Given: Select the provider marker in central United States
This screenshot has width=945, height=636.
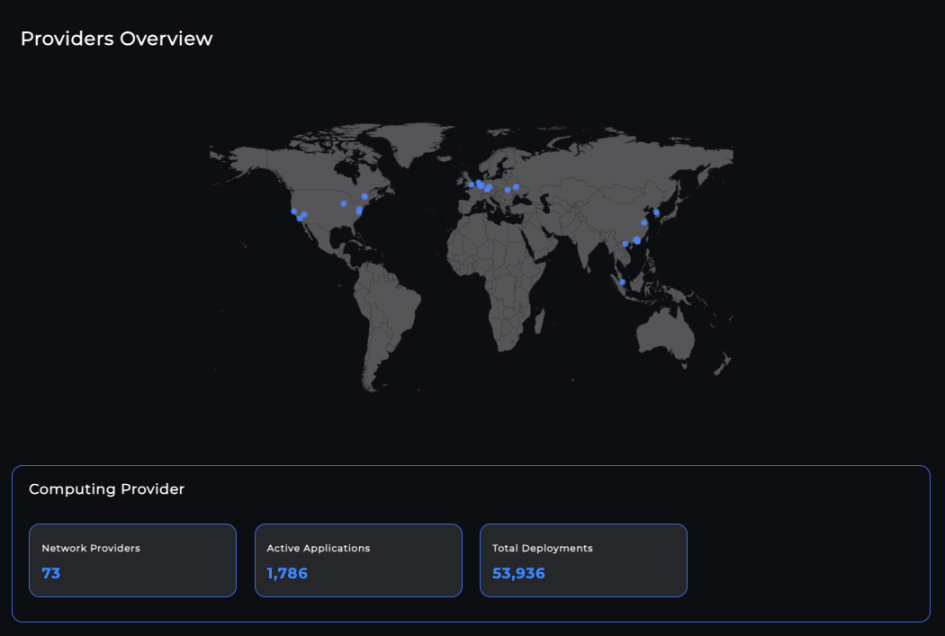Looking at the screenshot, I should click(344, 204).
